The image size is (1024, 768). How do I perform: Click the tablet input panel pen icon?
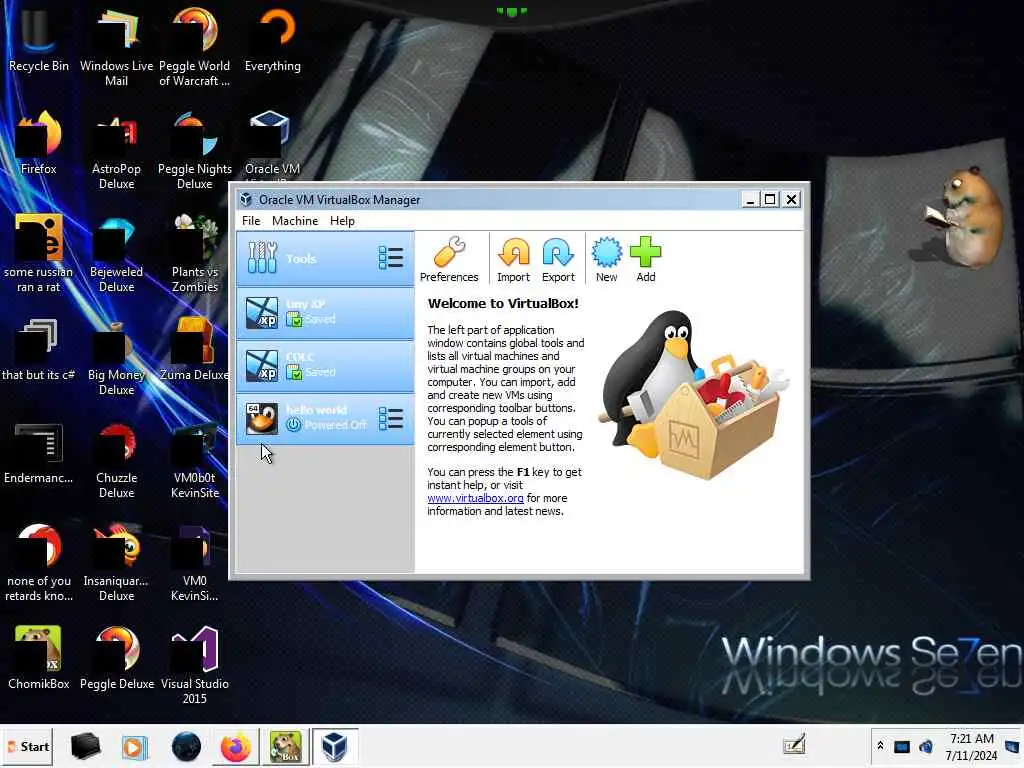[795, 744]
